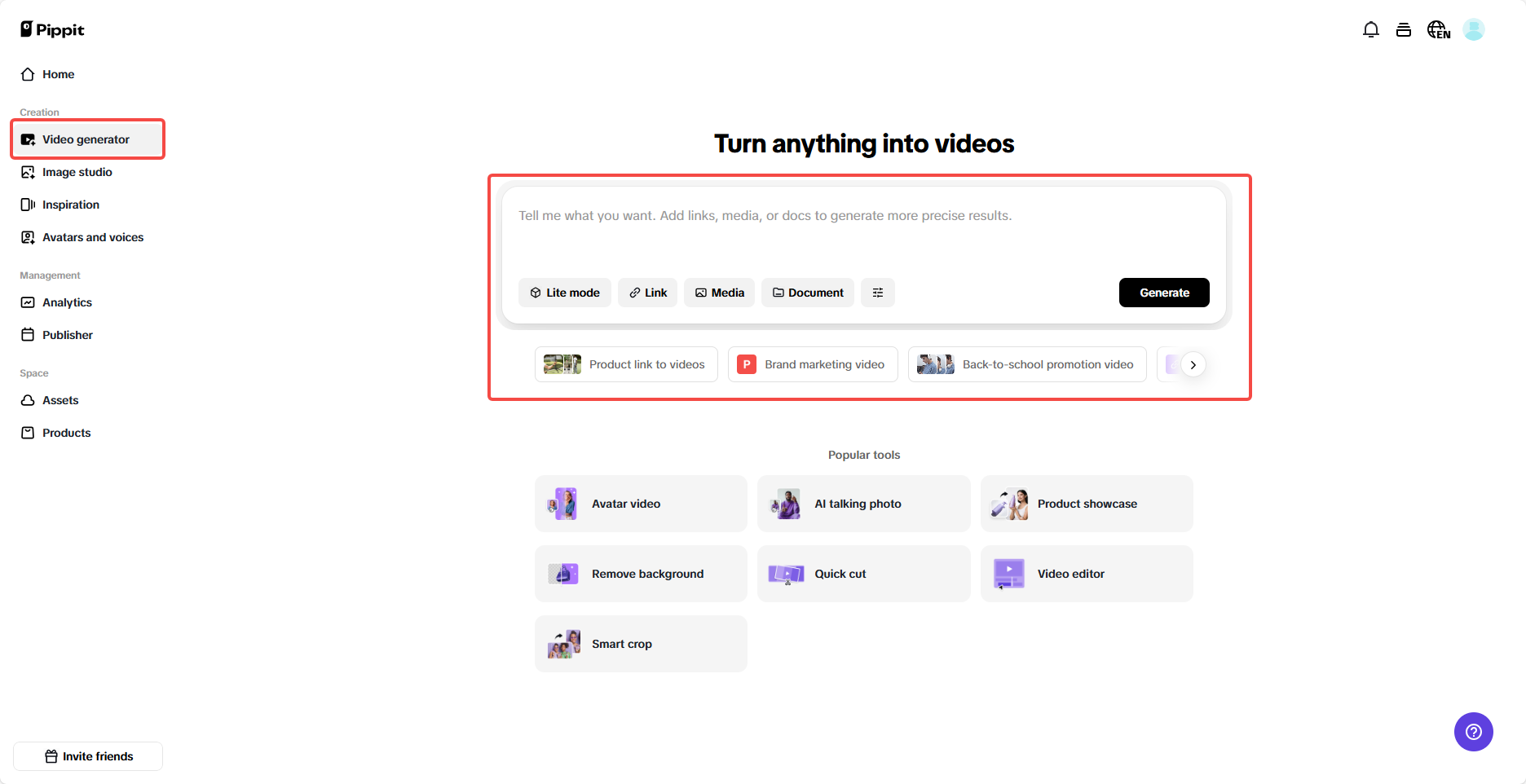View Analytics under Management

tap(67, 302)
